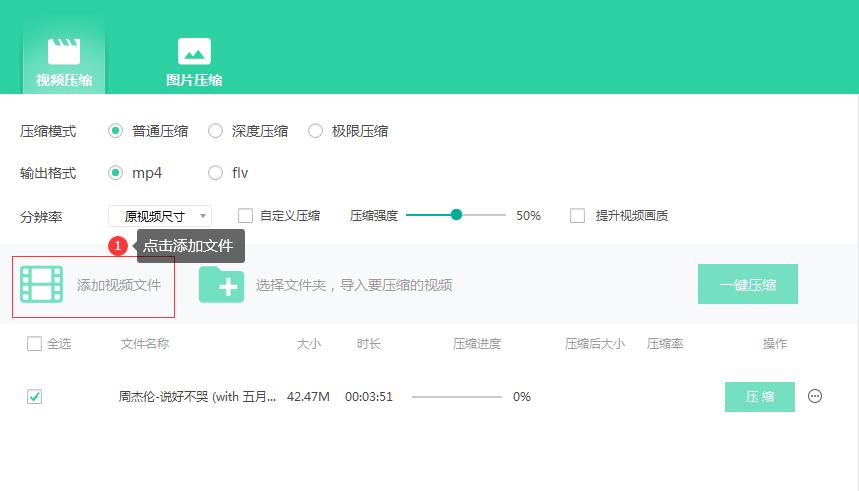Click the 大小 column header
The image size is (859, 491).
(309, 344)
